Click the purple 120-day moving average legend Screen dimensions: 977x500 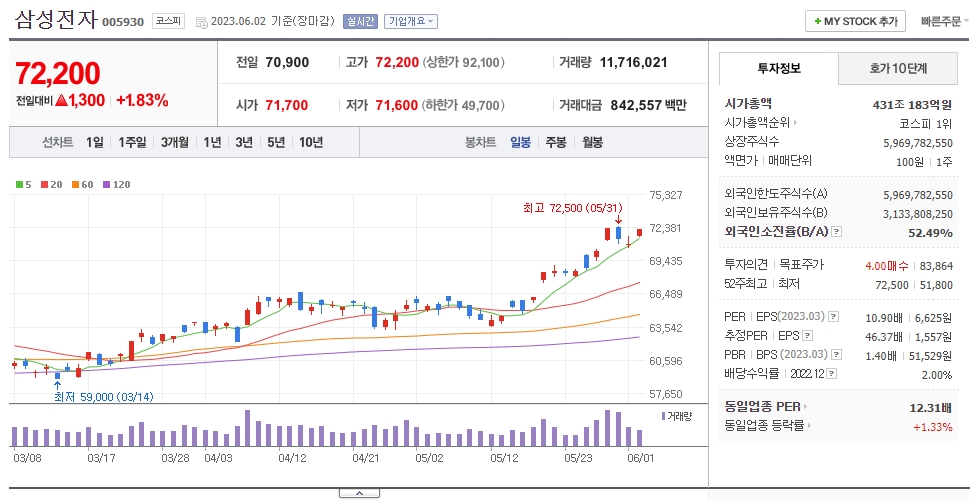click(117, 185)
